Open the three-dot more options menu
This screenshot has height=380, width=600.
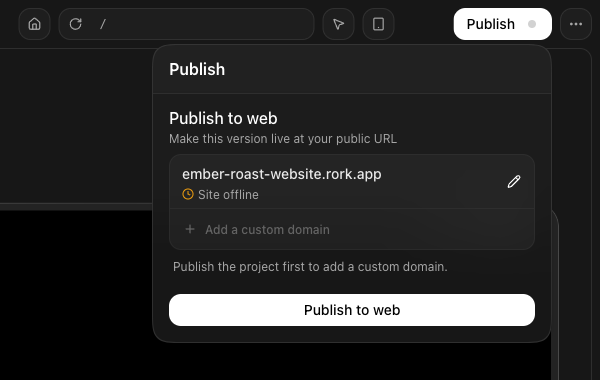pos(576,24)
